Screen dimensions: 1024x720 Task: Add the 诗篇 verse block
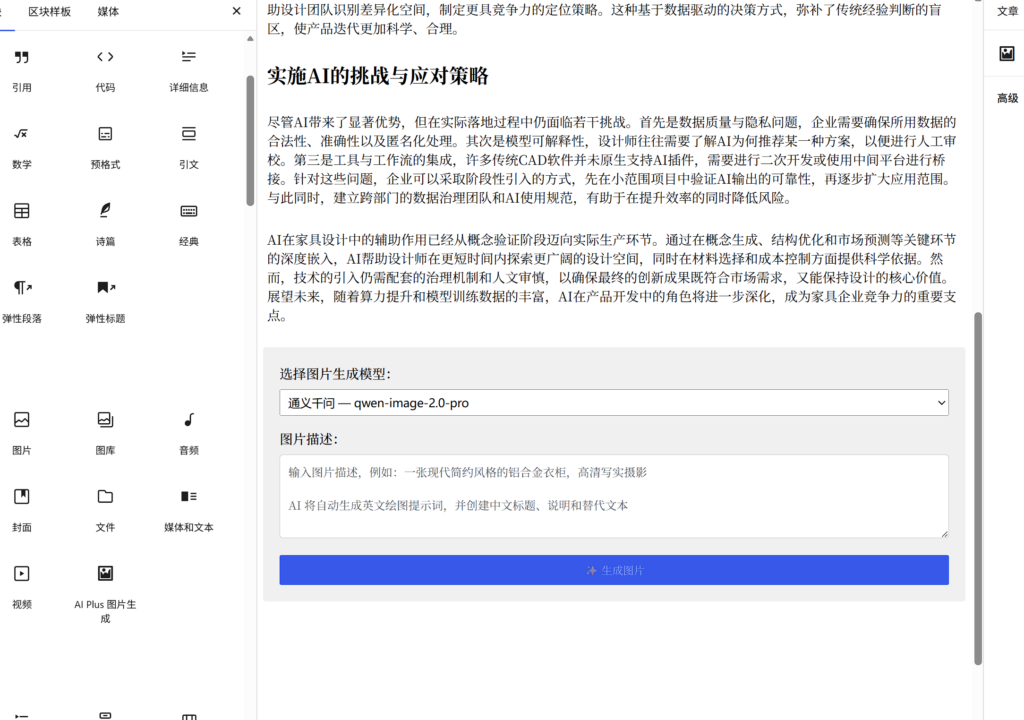tap(105, 222)
